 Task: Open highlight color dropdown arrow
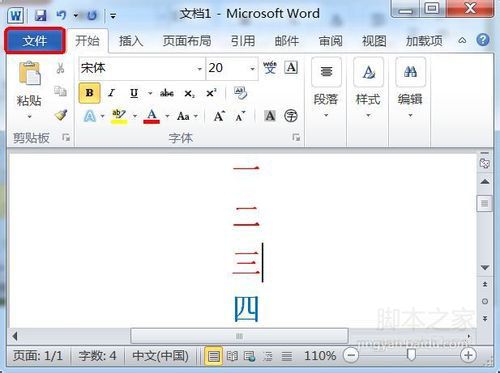(x=135, y=116)
